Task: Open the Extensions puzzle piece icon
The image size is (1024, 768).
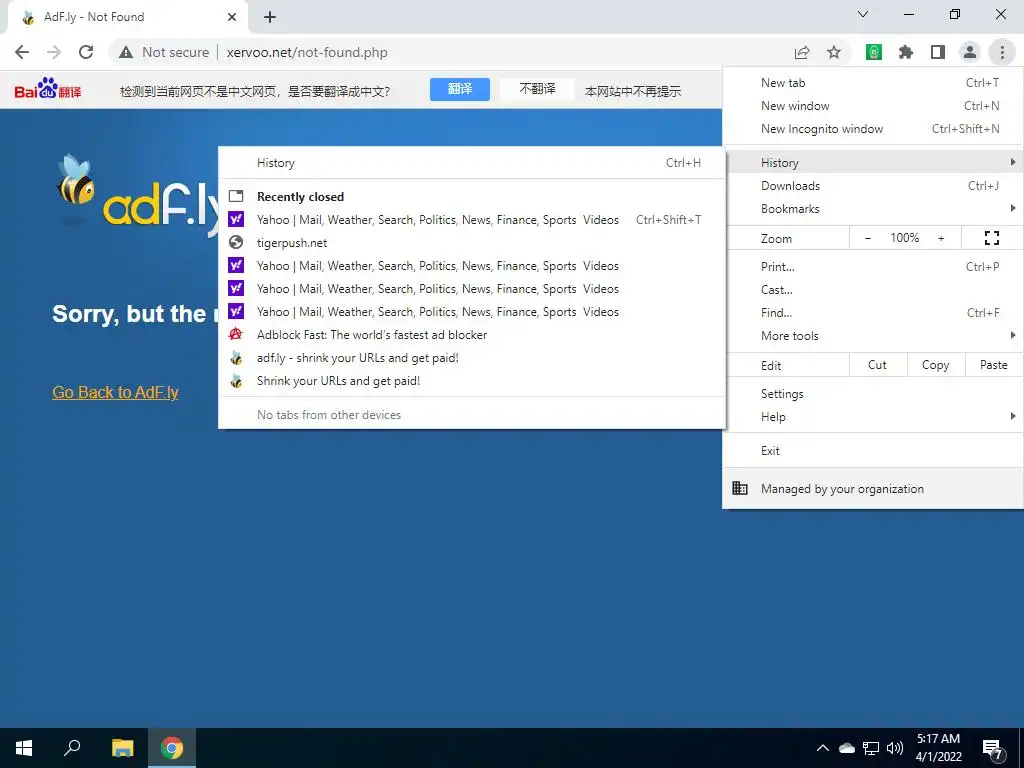Action: (906, 52)
